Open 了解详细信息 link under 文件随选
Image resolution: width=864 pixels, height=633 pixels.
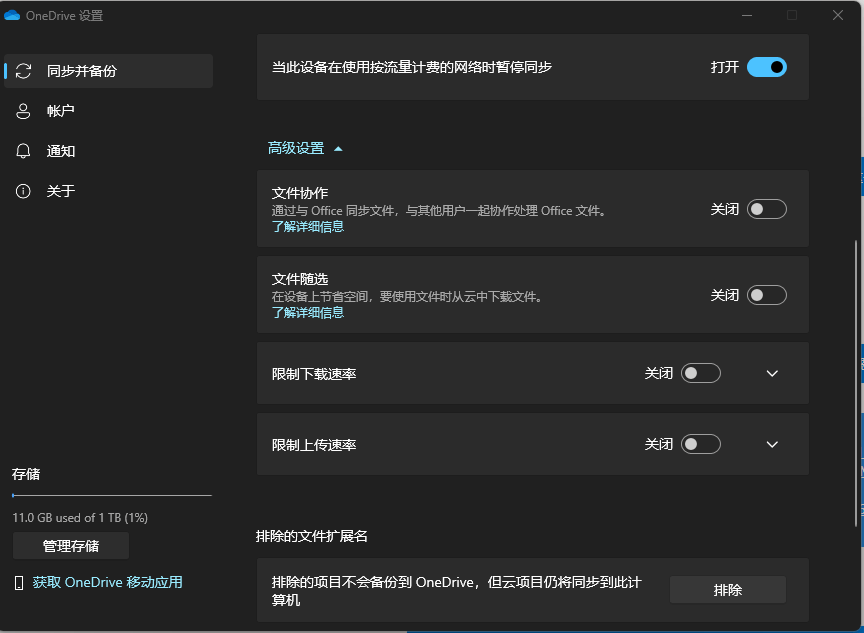308,313
